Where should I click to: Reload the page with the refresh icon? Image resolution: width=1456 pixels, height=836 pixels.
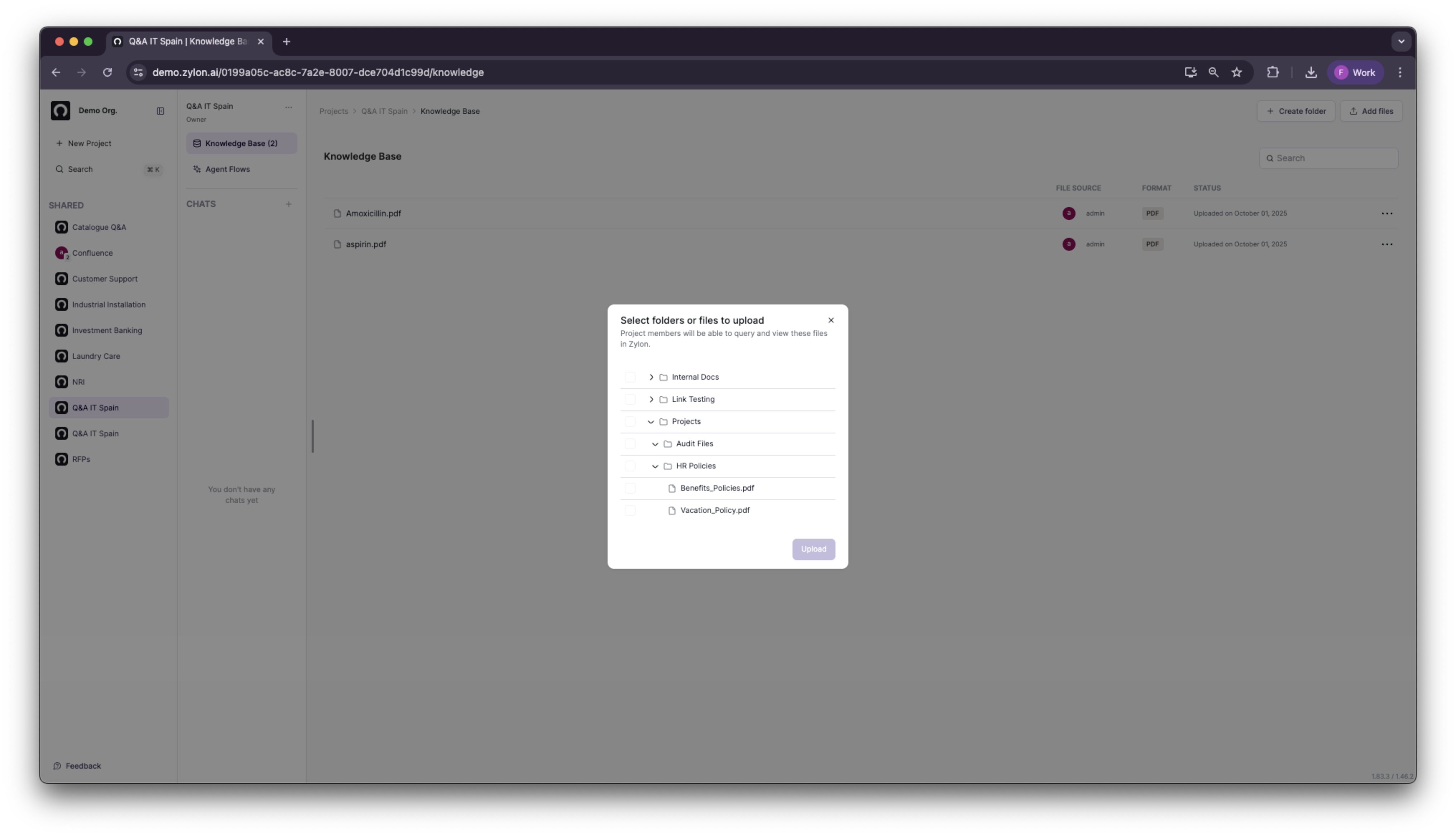point(107,72)
